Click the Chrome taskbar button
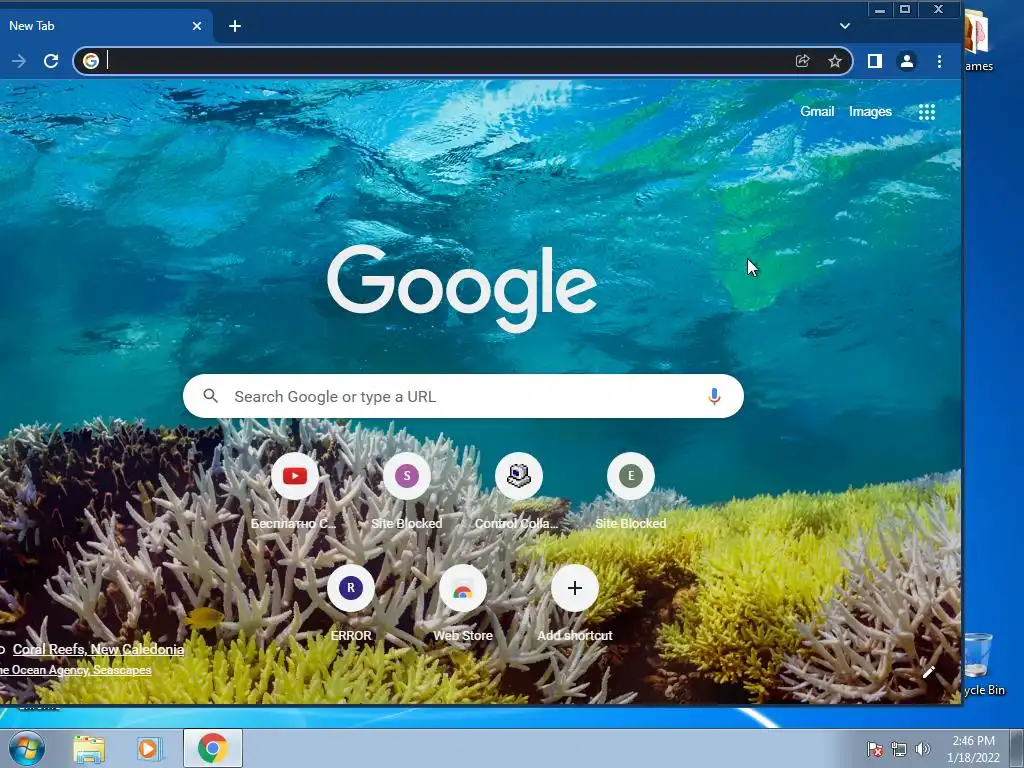1024x768 pixels. 213,748
